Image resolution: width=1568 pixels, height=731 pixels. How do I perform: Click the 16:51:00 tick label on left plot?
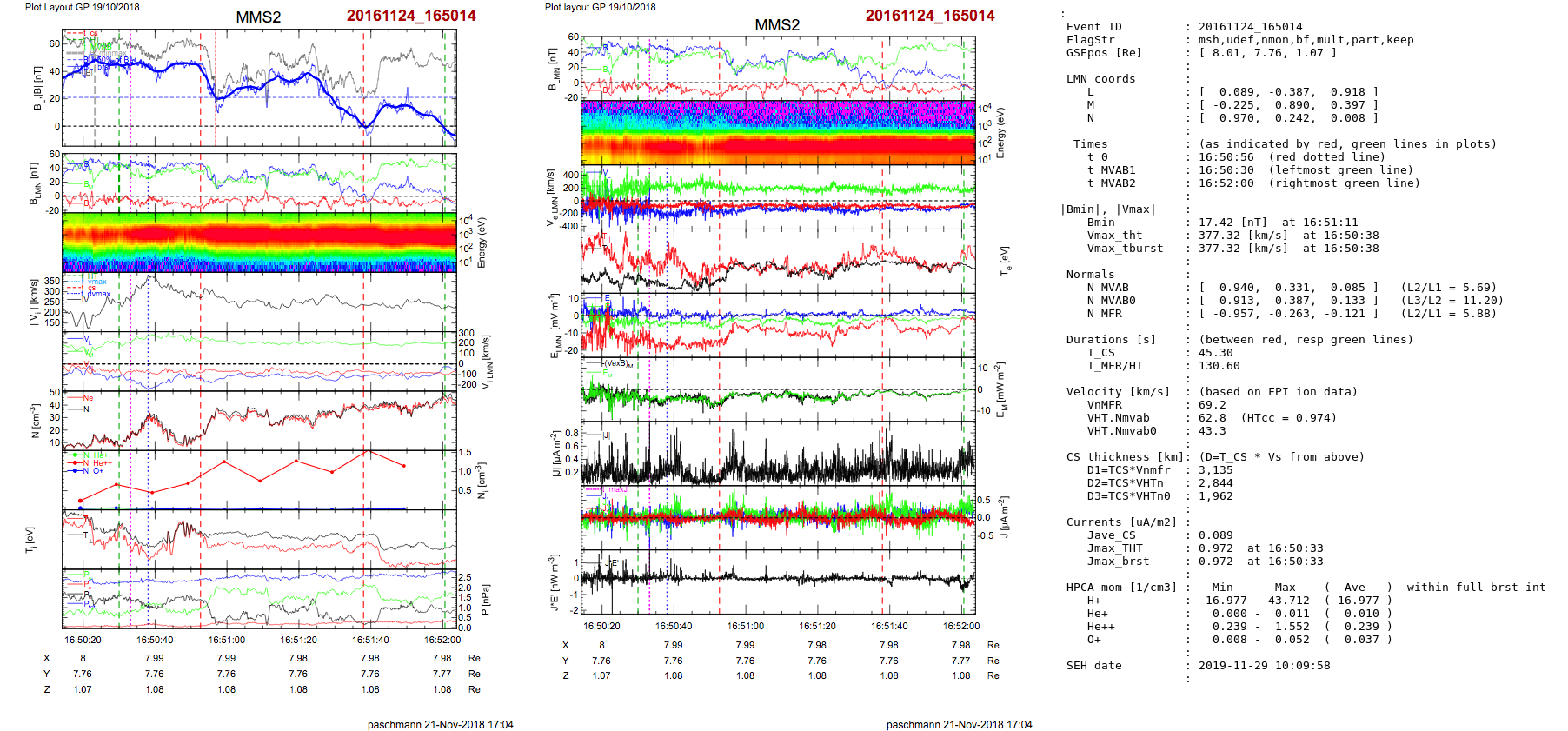coord(226,641)
